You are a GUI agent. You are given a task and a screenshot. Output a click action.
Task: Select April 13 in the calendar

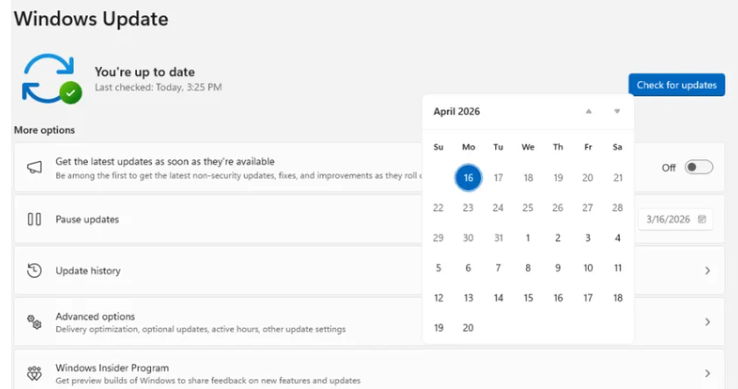[x=468, y=298]
